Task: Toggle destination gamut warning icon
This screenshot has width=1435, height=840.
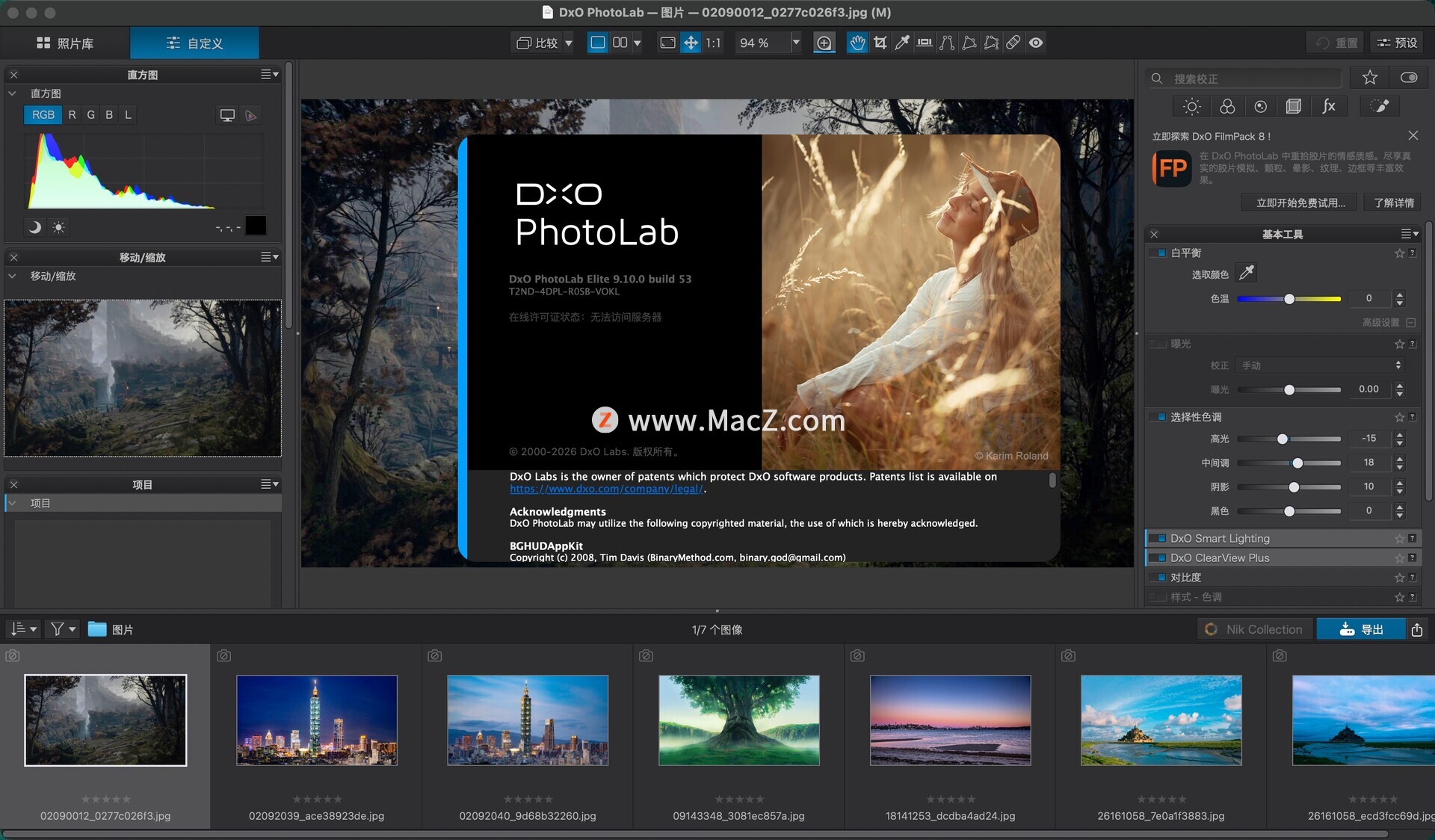Action: [251, 115]
